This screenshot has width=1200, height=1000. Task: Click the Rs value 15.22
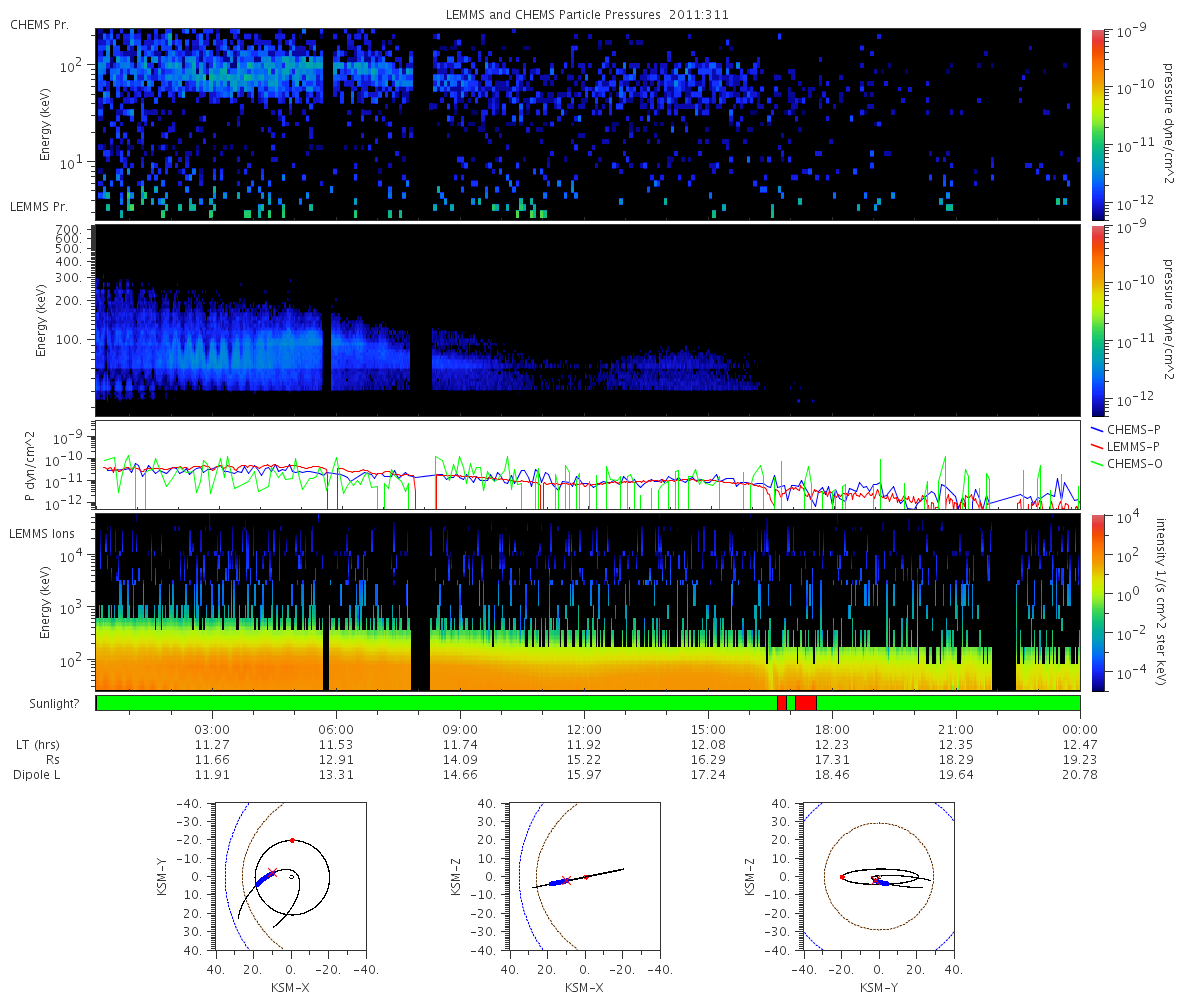[x=584, y=759]
